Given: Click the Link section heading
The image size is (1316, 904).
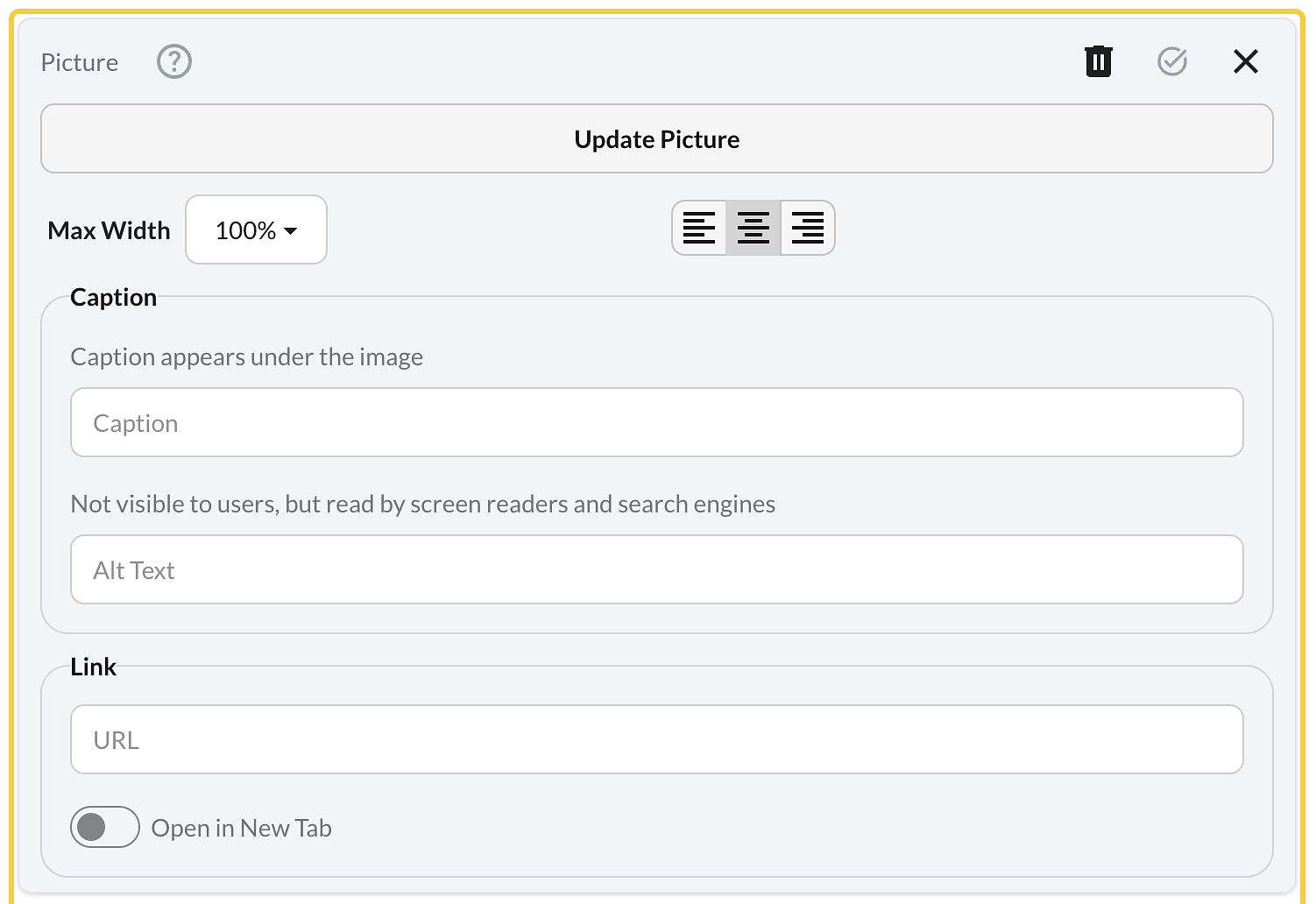Looking at the screenshot, I should 93,667.
